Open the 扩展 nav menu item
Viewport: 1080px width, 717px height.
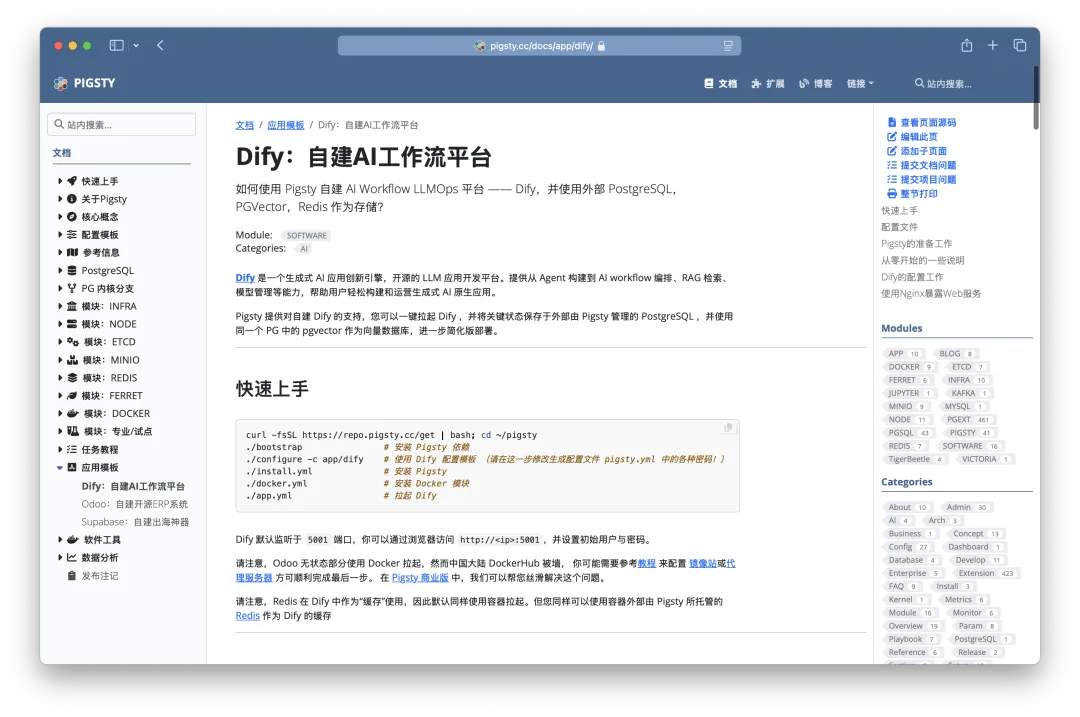point(768,83)
